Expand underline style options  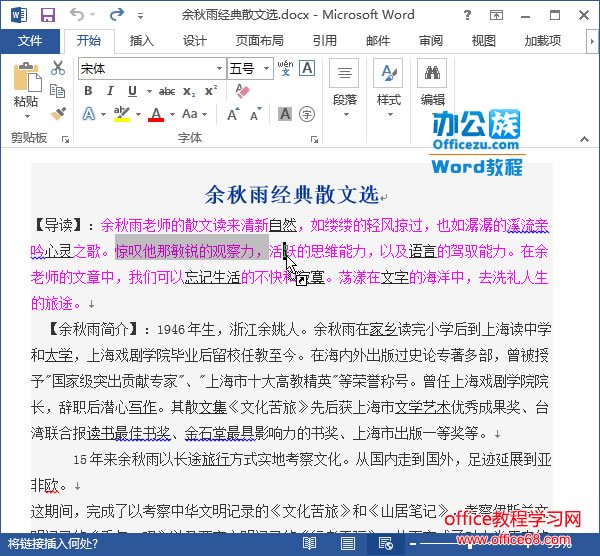[x=149, y=91]
